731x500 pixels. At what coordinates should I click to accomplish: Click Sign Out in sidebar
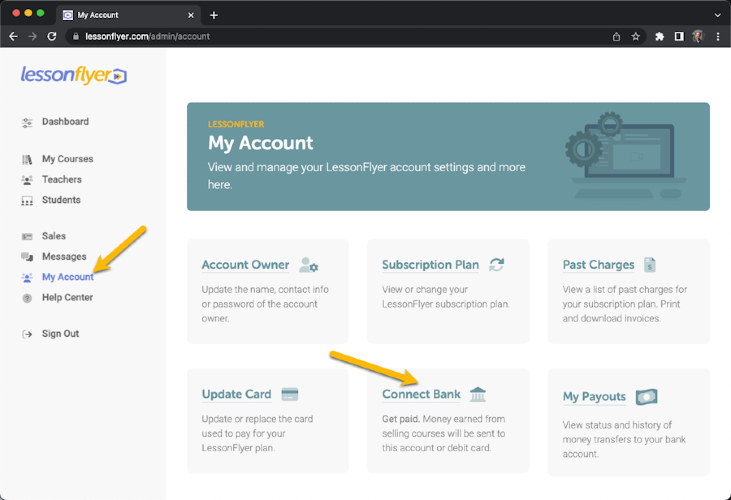60,334
